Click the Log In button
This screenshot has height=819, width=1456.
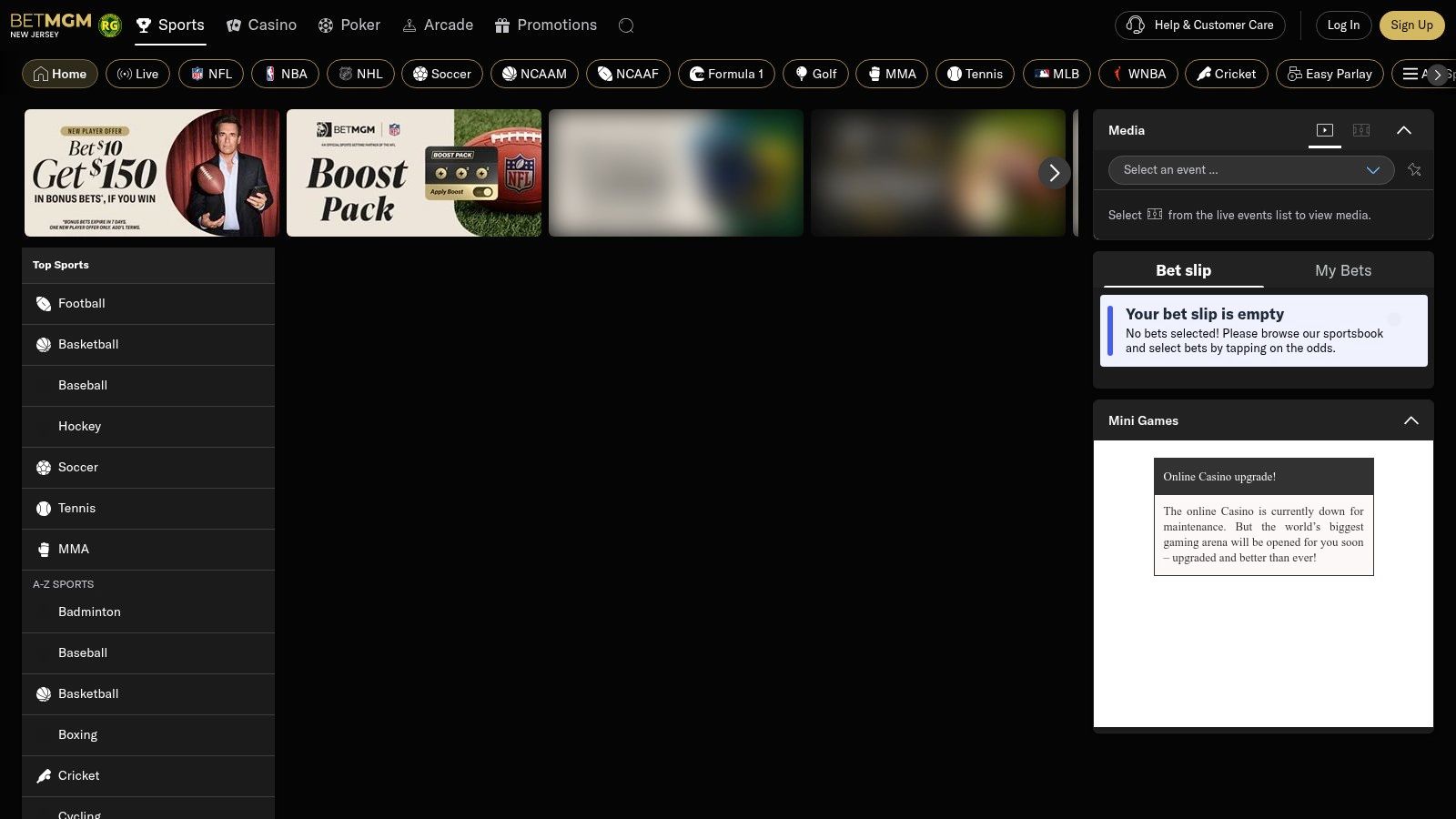pos(1343,25)
